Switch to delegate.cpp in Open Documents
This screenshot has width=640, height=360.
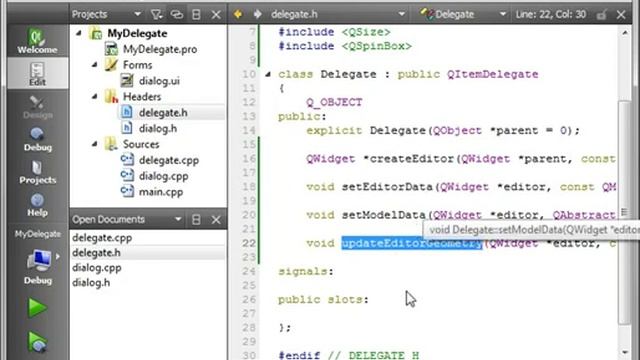pos(102,238)
